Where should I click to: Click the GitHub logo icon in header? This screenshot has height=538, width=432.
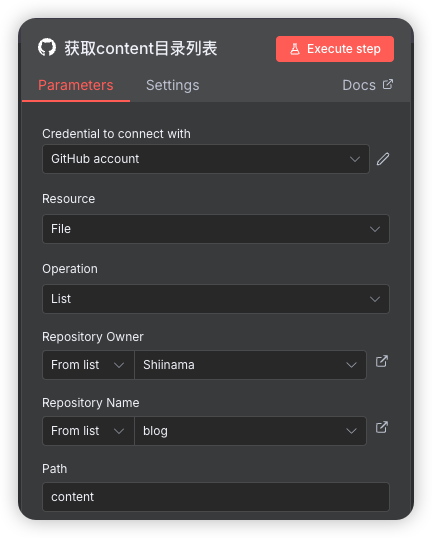point(47,48)
